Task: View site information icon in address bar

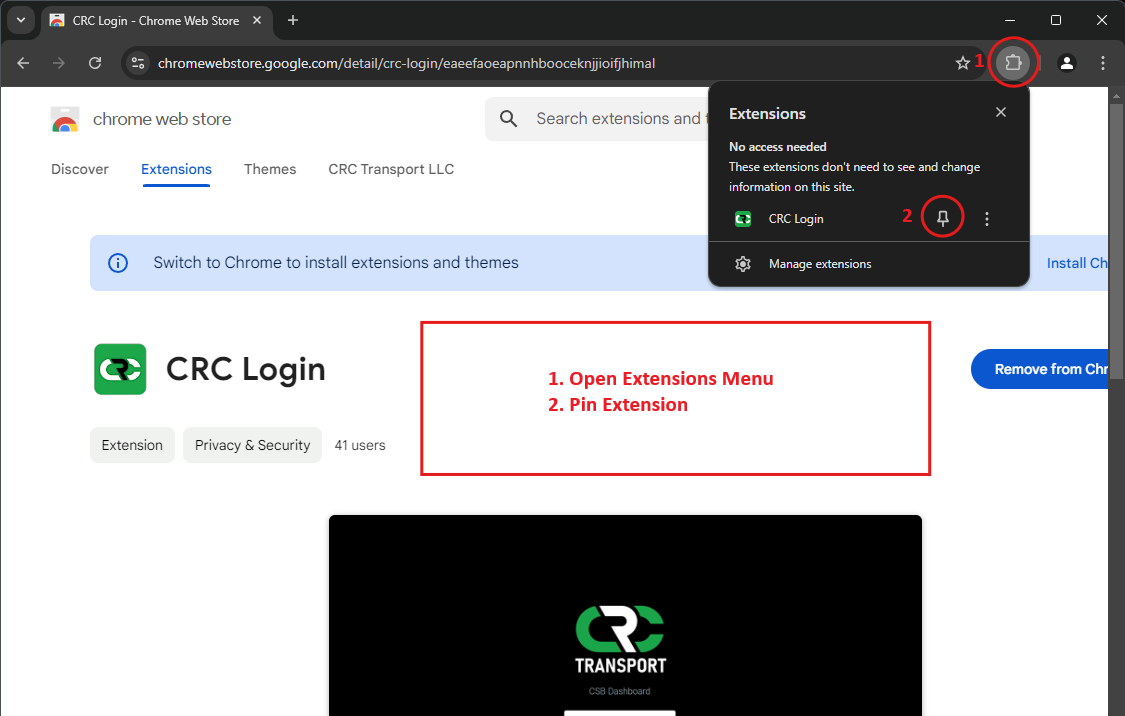Action: click(138, 63)
